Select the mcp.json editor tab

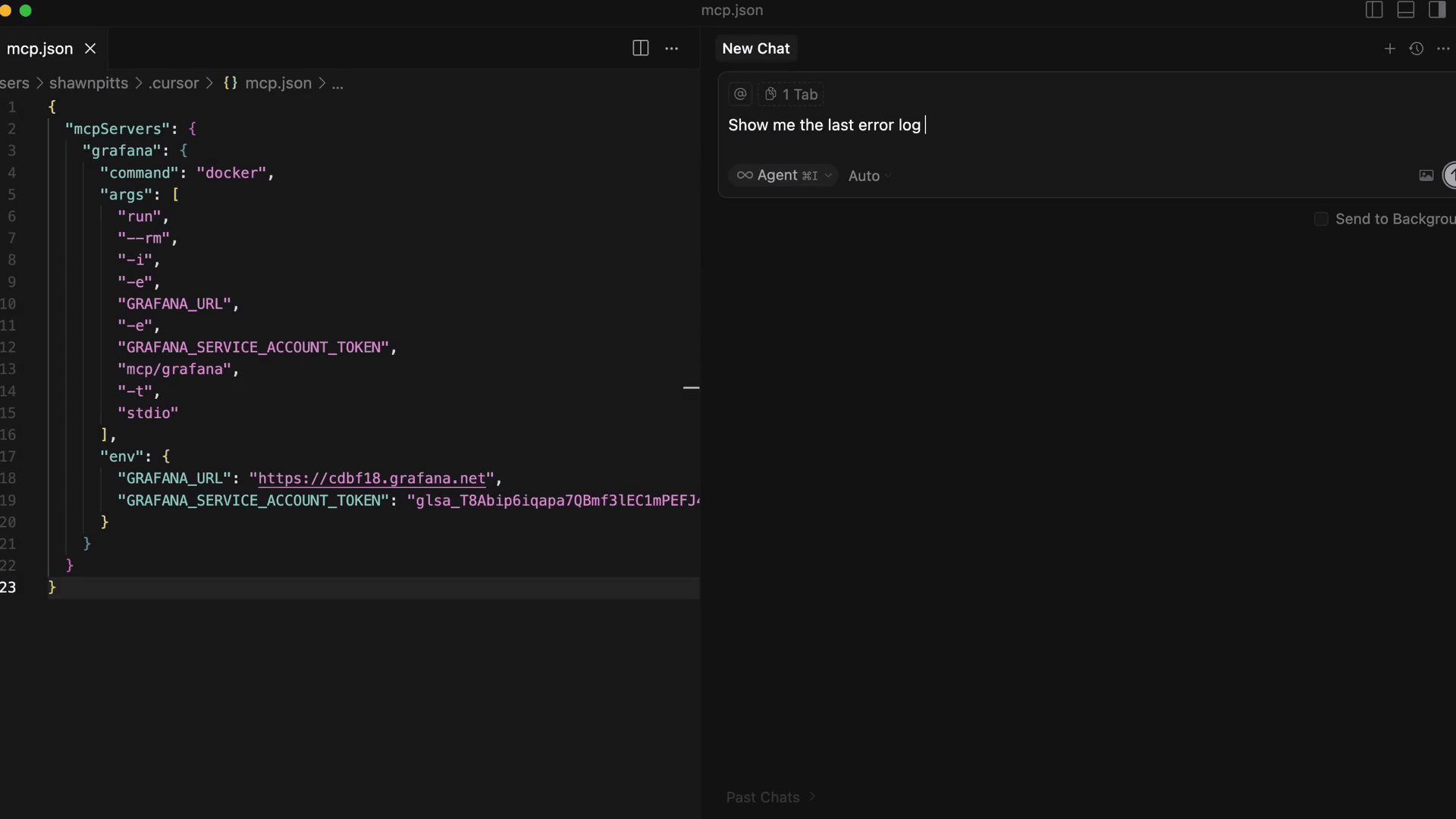[39, 49]
